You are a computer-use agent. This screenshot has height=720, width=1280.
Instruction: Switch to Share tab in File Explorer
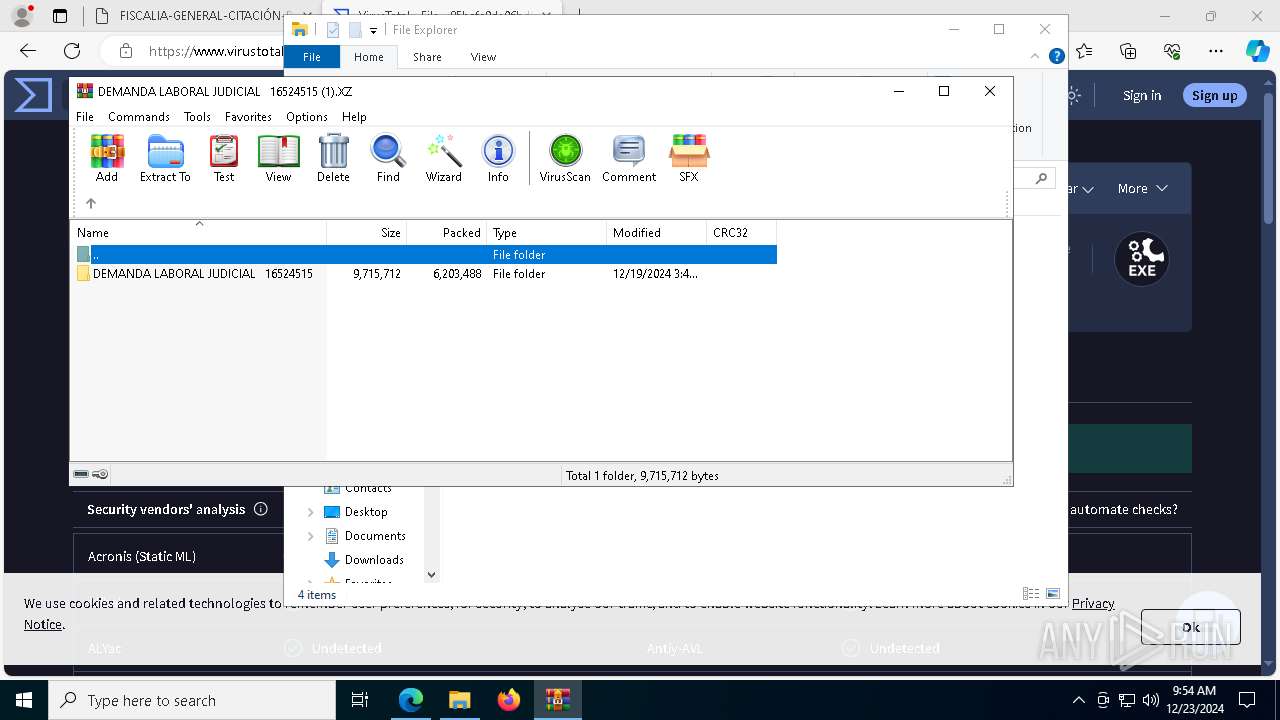tap(427, 57)
